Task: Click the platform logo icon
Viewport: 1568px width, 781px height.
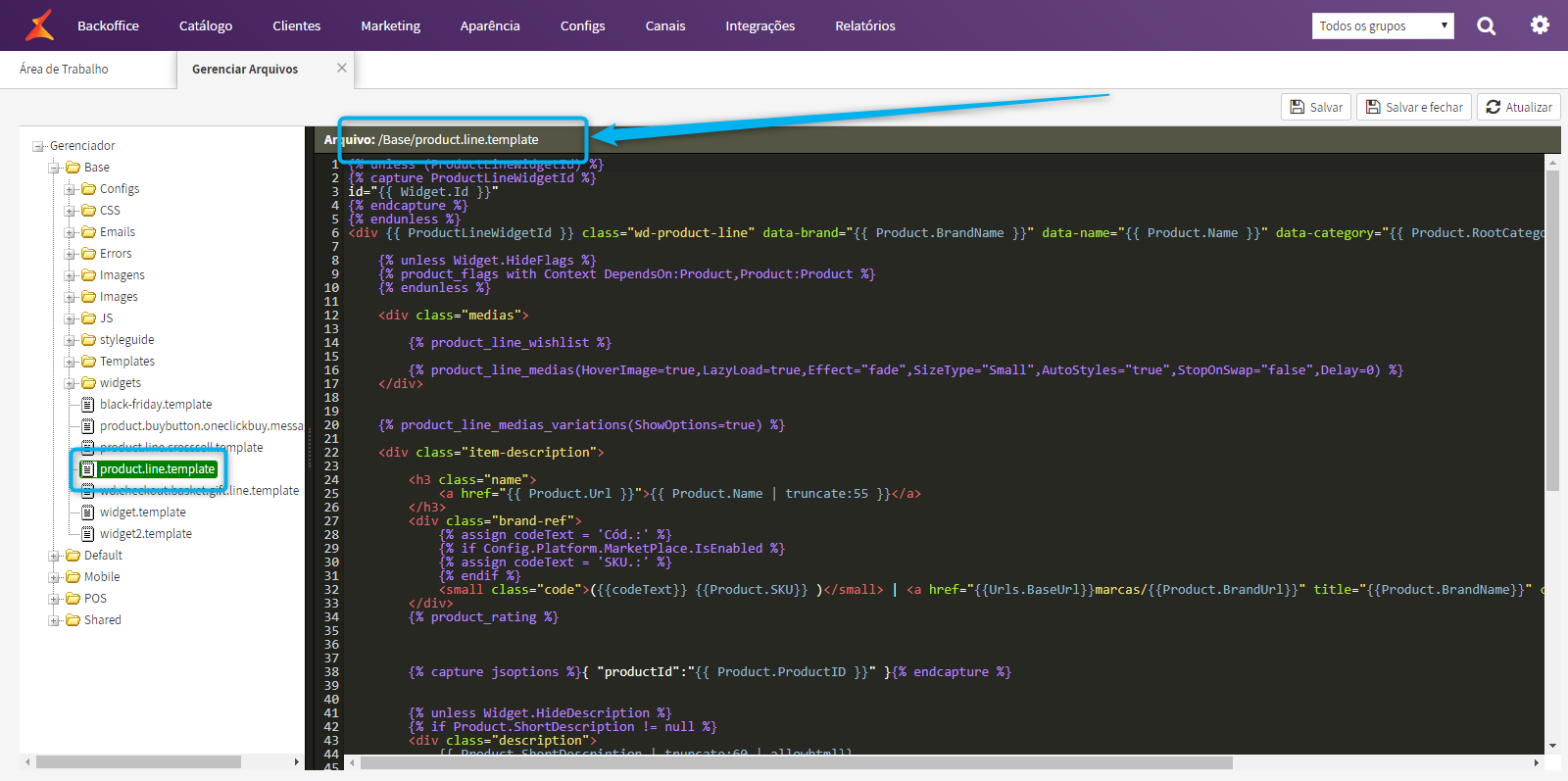Action: pyautogui.click(x=39, y=25)
